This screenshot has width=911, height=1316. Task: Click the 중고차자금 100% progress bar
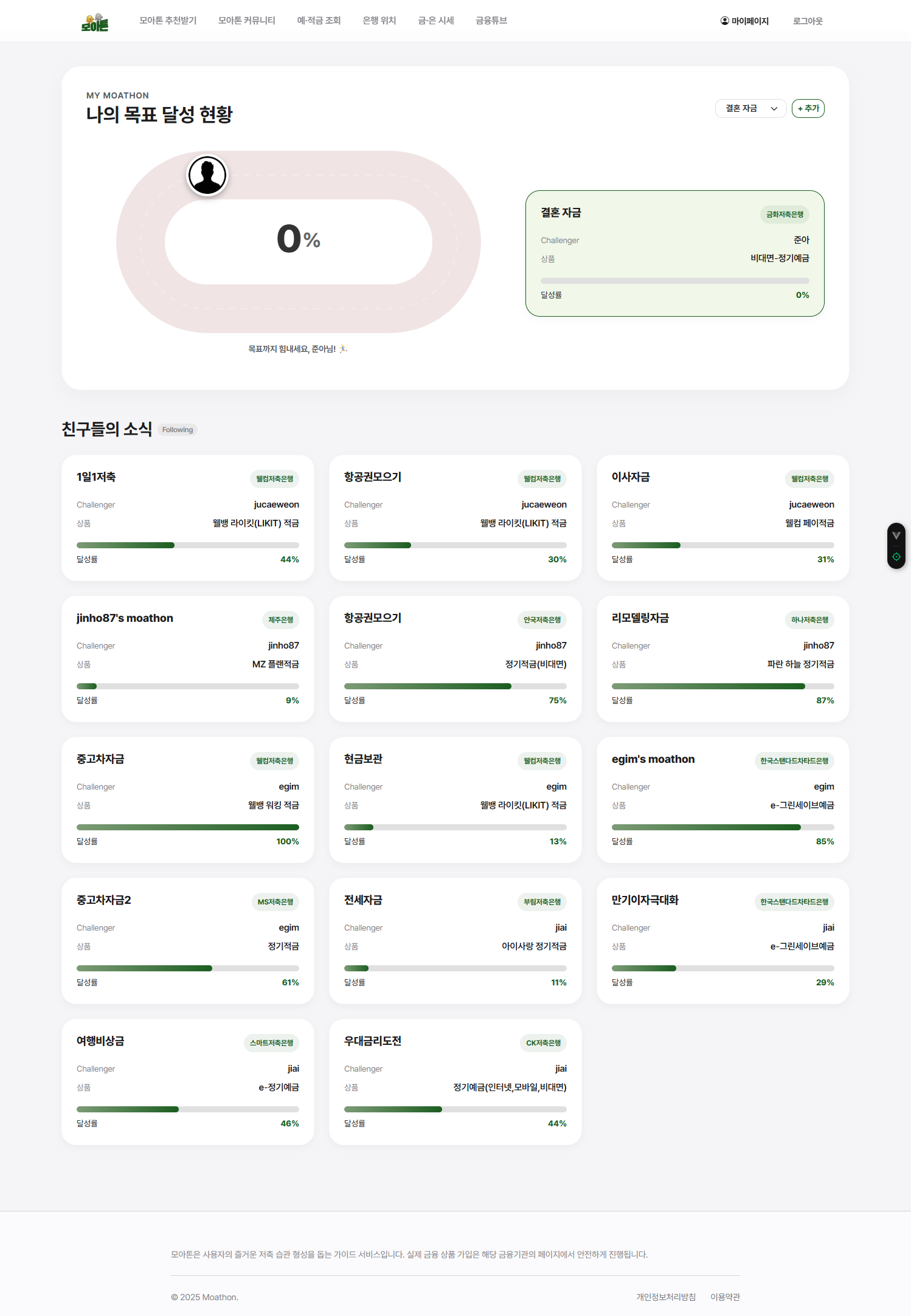tap(187, 827)
